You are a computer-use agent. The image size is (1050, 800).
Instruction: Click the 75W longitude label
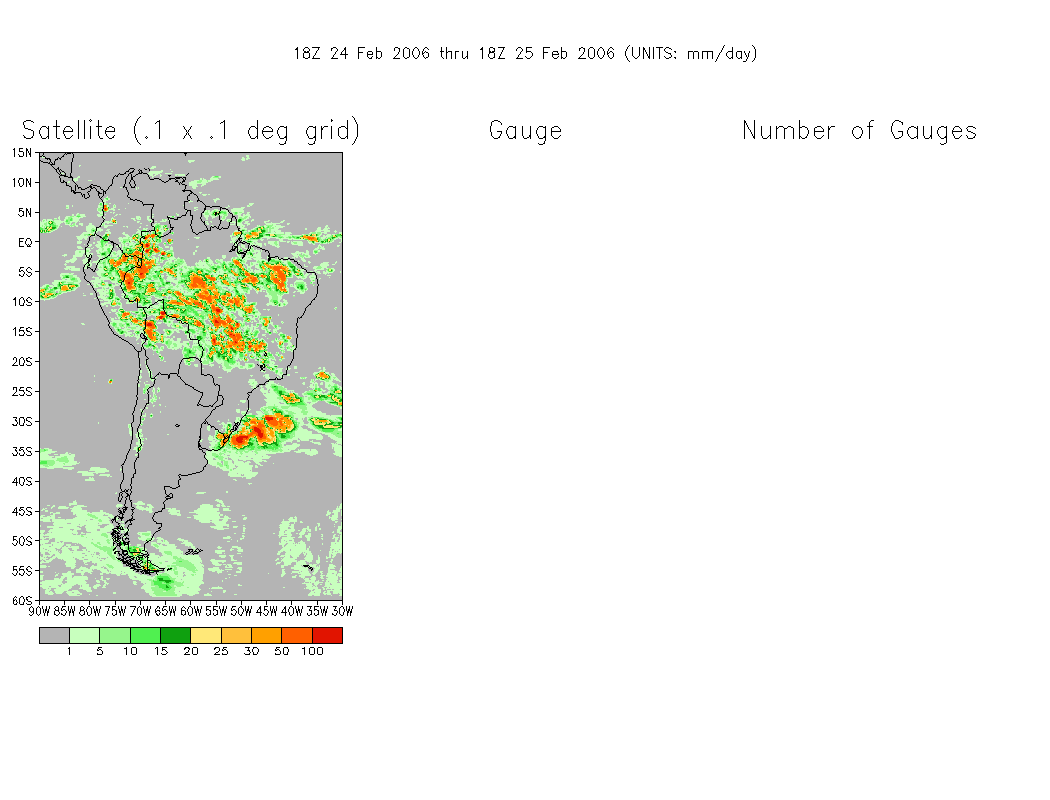115,611
